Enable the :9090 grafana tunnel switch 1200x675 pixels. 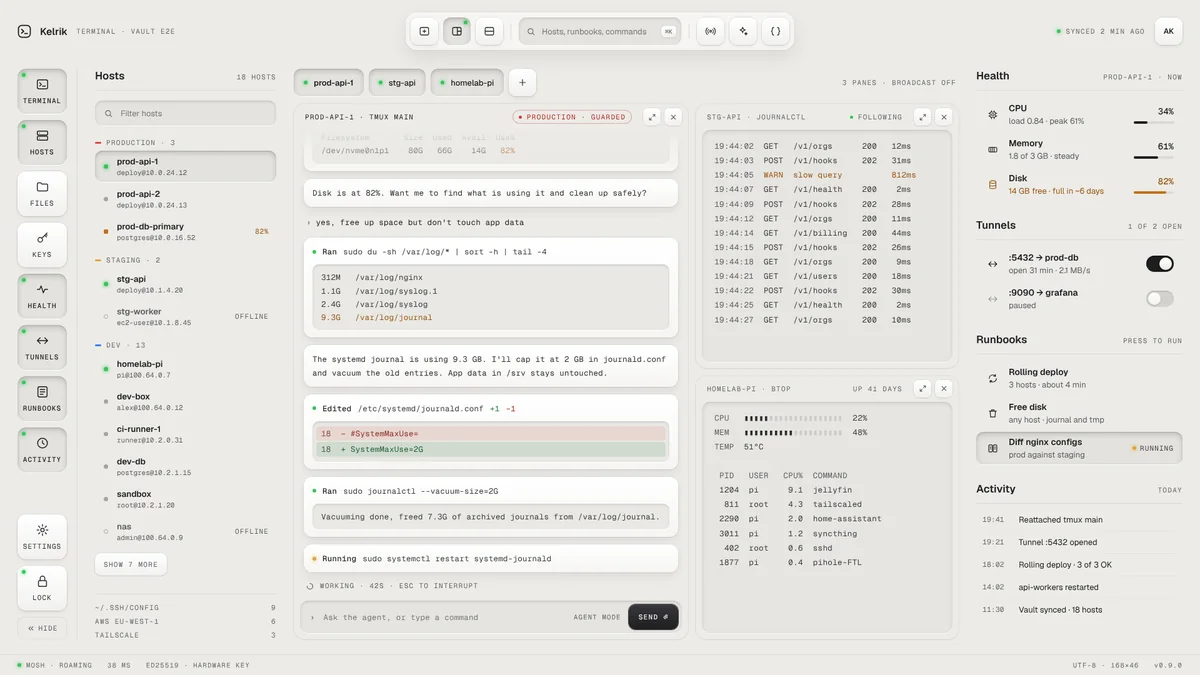pyautogui.click(x=1159, y=298)
